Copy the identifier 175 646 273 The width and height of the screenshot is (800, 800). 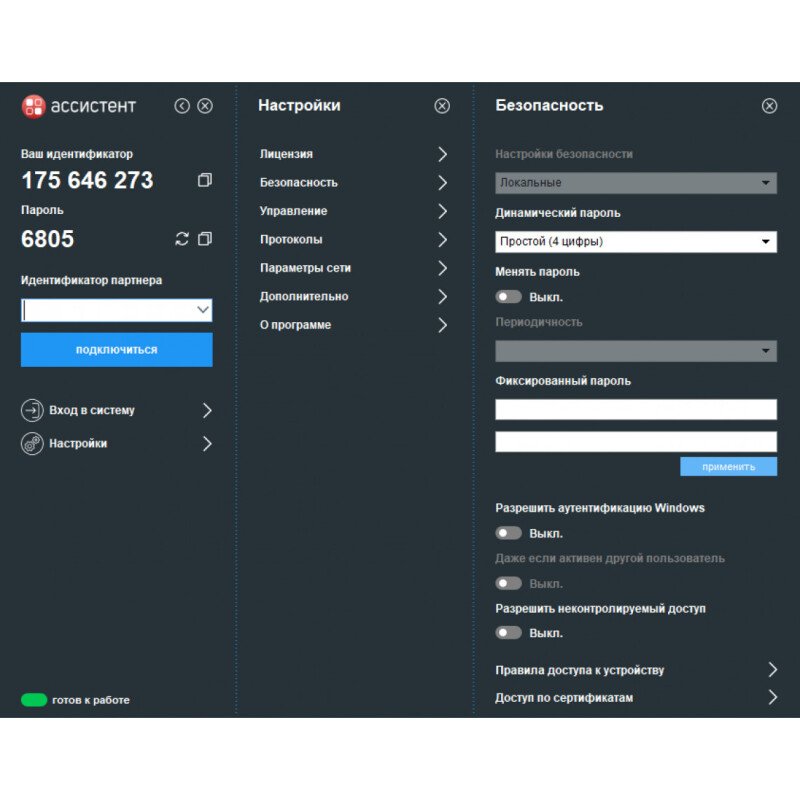click(x=205, y=181)
